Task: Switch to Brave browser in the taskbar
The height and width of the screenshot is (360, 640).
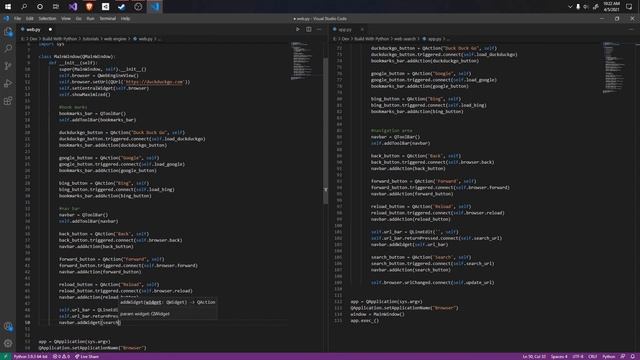Action: [89, 7]
